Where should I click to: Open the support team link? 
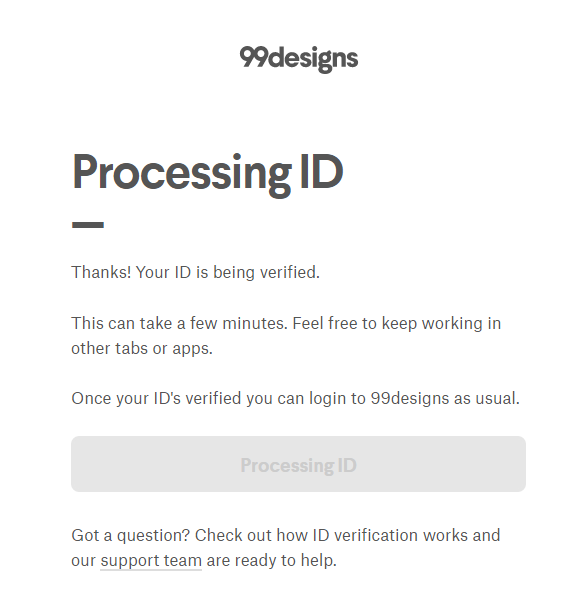pyautogui.click(x=151, y=560)
